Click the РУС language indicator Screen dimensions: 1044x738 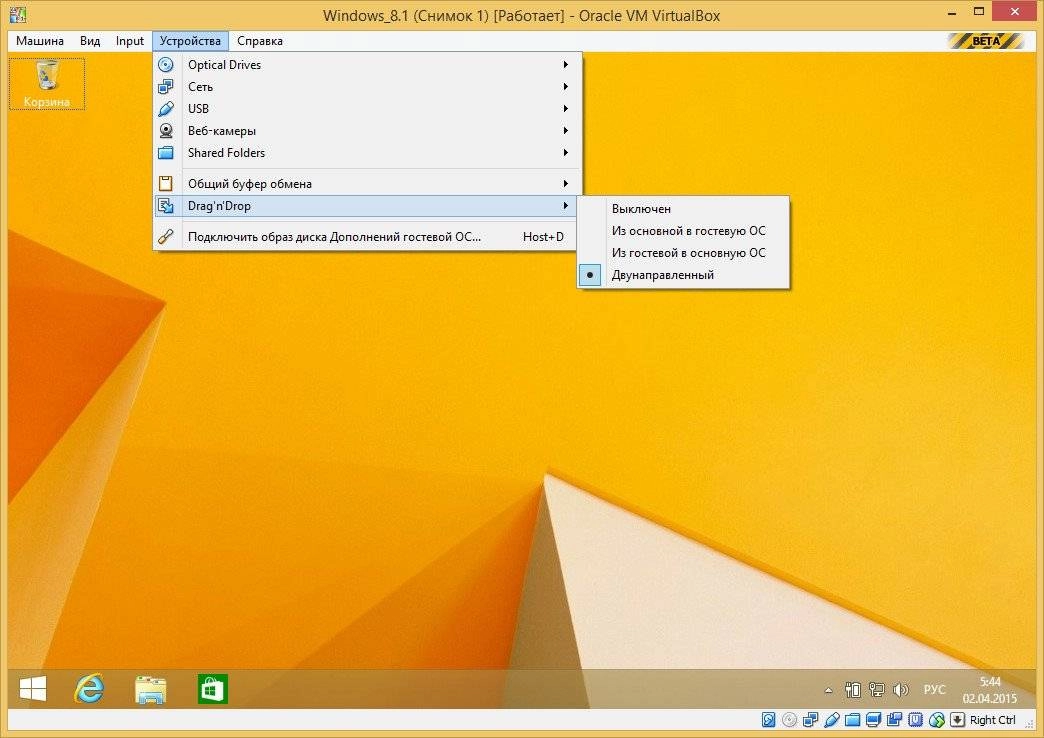click(935, 689)
